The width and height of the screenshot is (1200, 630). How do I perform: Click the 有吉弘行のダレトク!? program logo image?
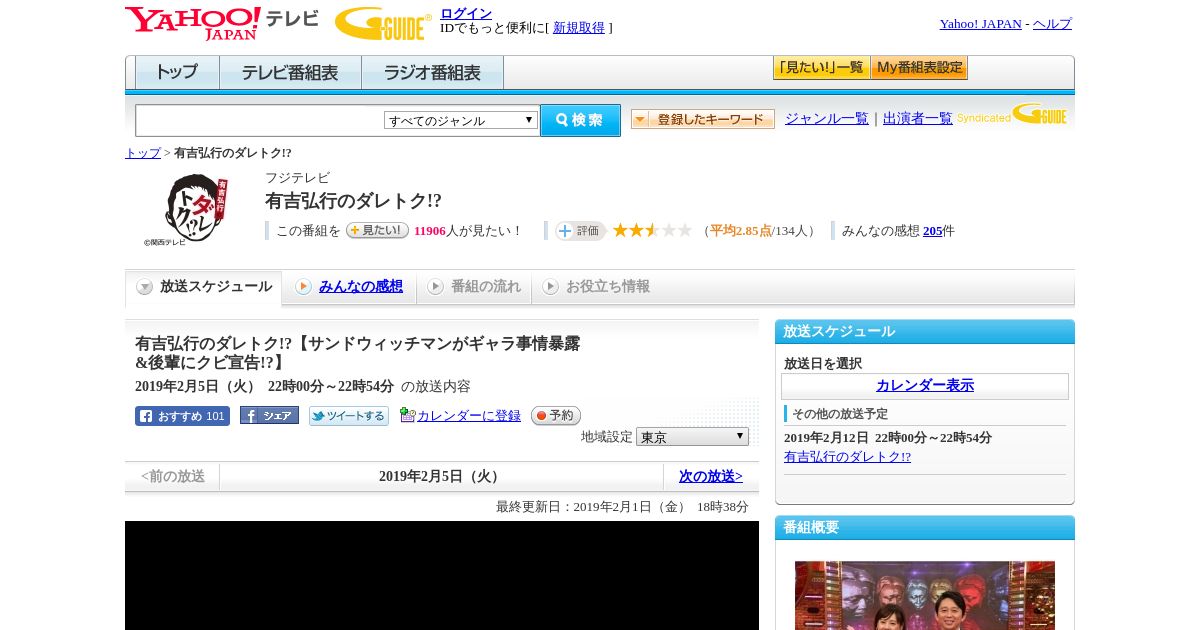pos(188,209)
